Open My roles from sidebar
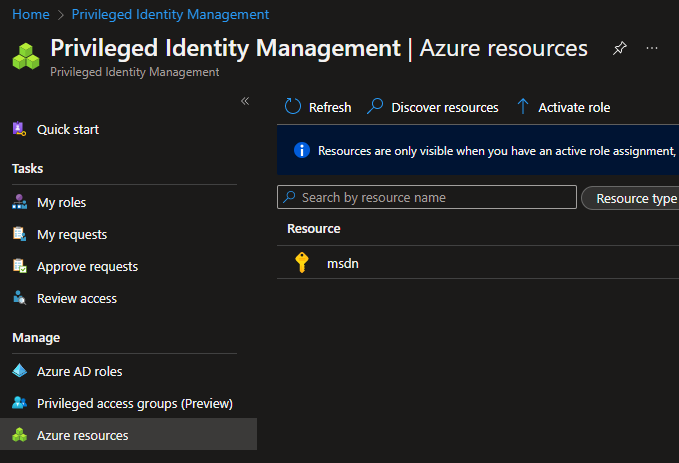This screenshot has height=463, width=679. point(61,202)
